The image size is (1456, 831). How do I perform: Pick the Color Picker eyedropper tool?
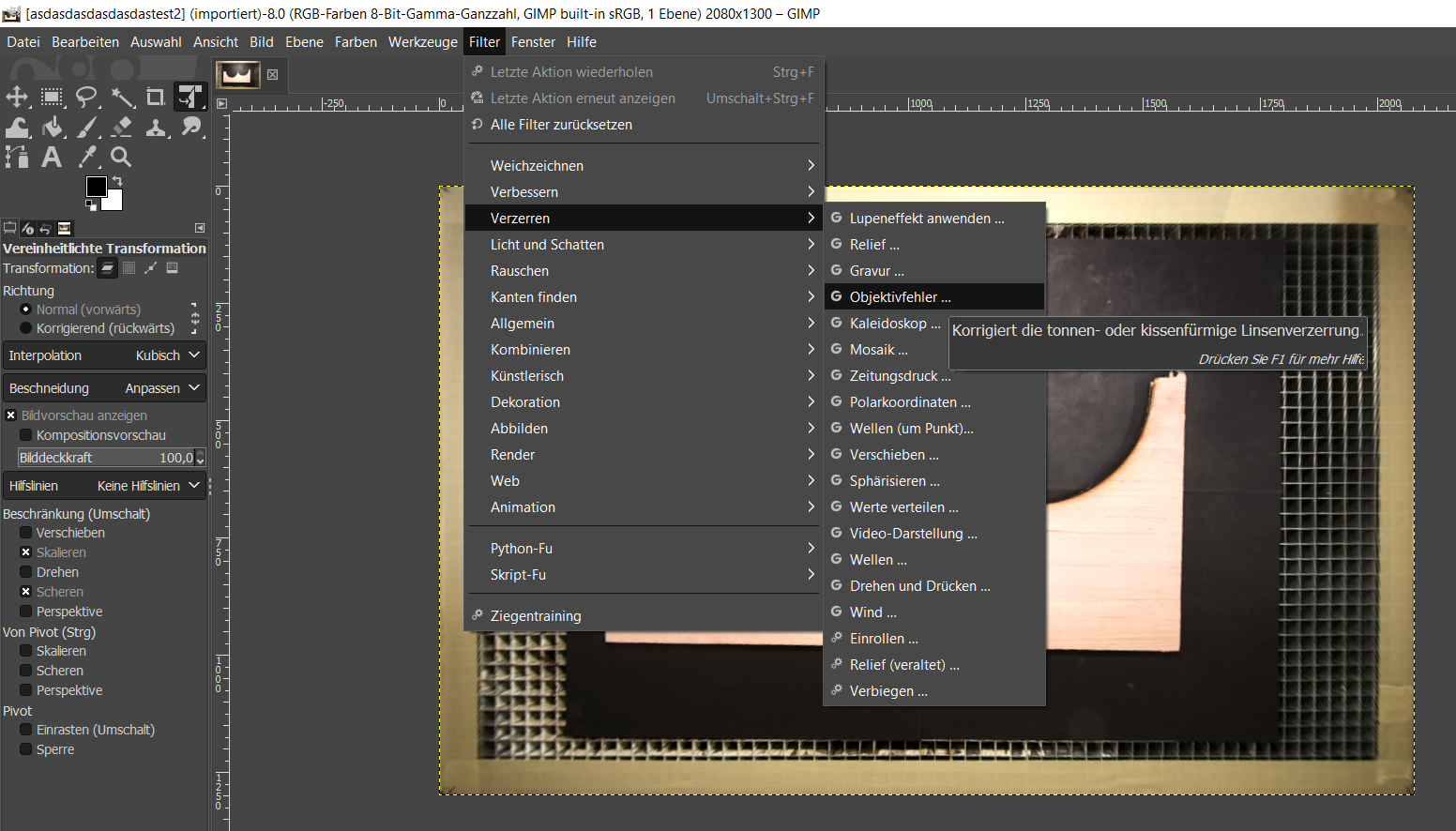(87, 158)
